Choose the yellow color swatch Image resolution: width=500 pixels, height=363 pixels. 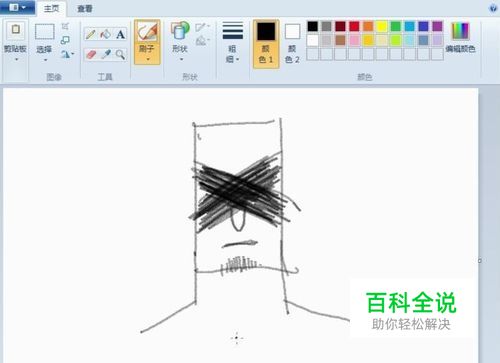click(382, 26)
